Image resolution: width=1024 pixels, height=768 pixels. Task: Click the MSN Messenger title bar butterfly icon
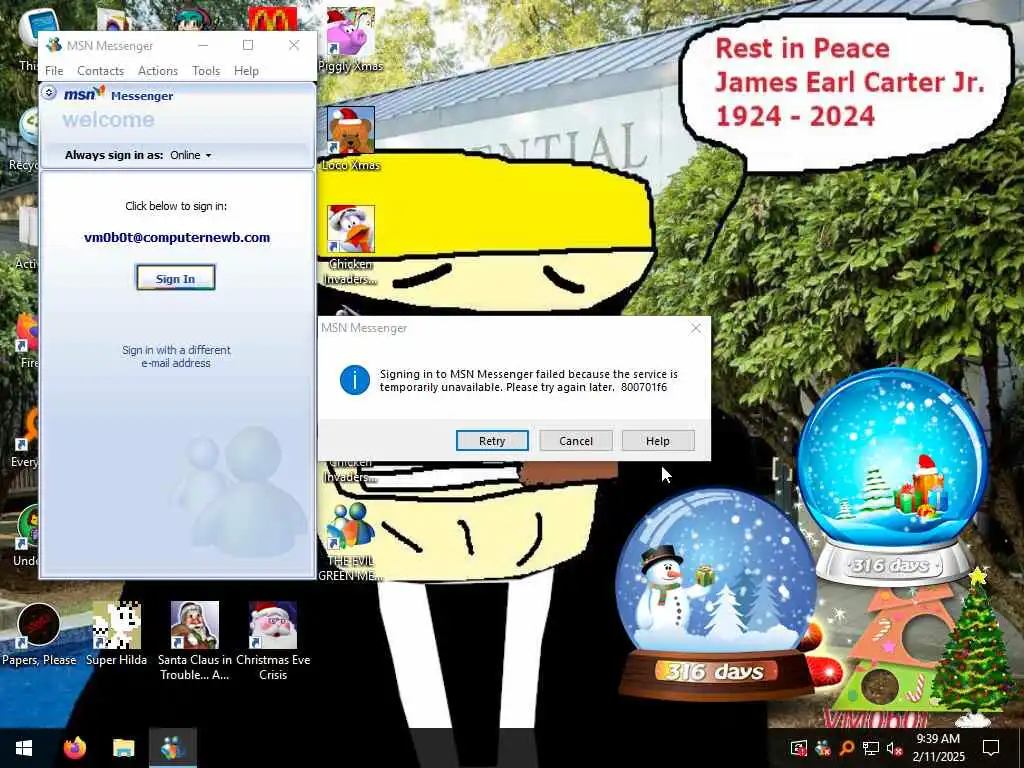tap(54, 45)
